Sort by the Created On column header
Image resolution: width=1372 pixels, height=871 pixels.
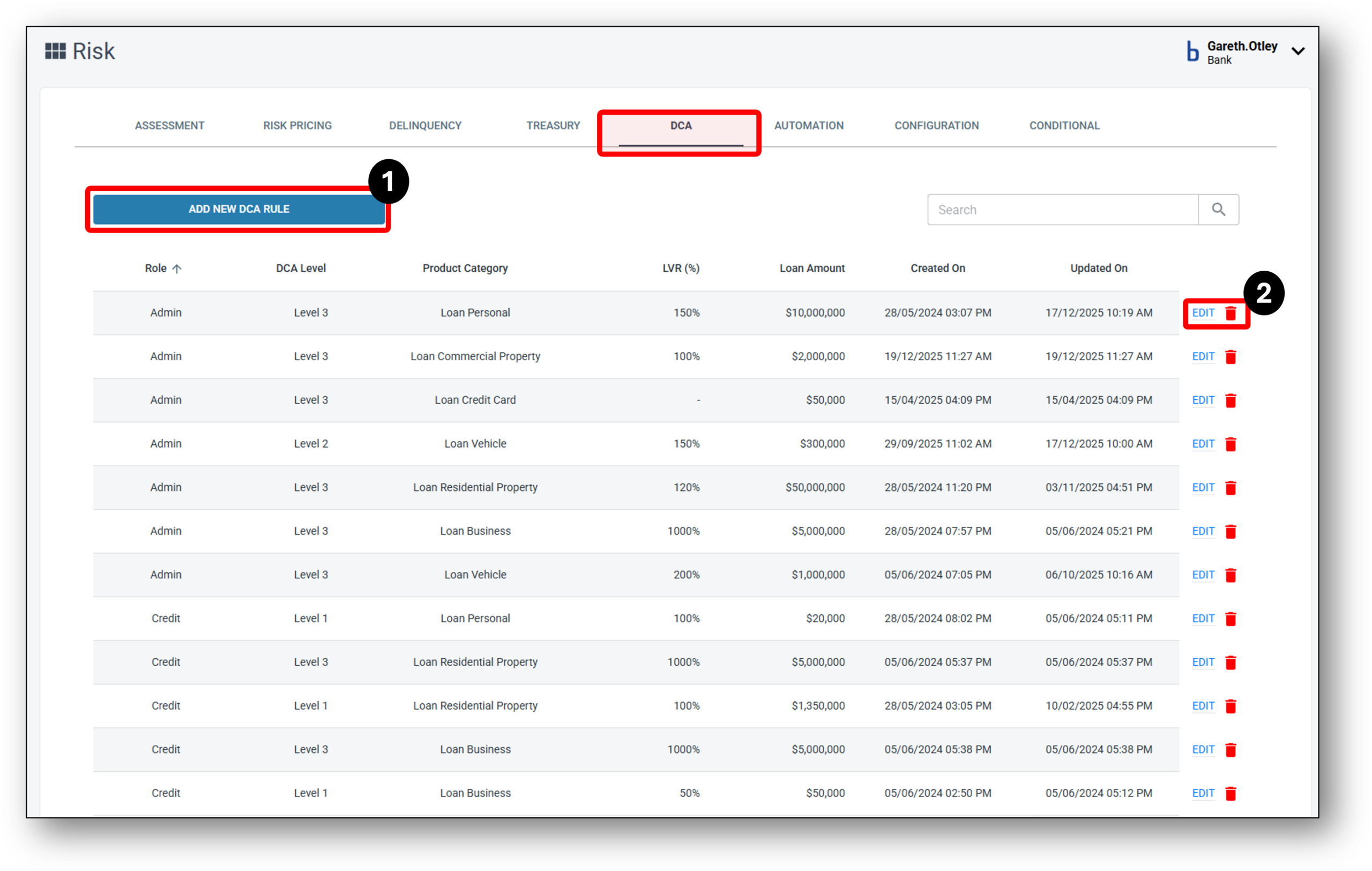click(x=937, y=268)
